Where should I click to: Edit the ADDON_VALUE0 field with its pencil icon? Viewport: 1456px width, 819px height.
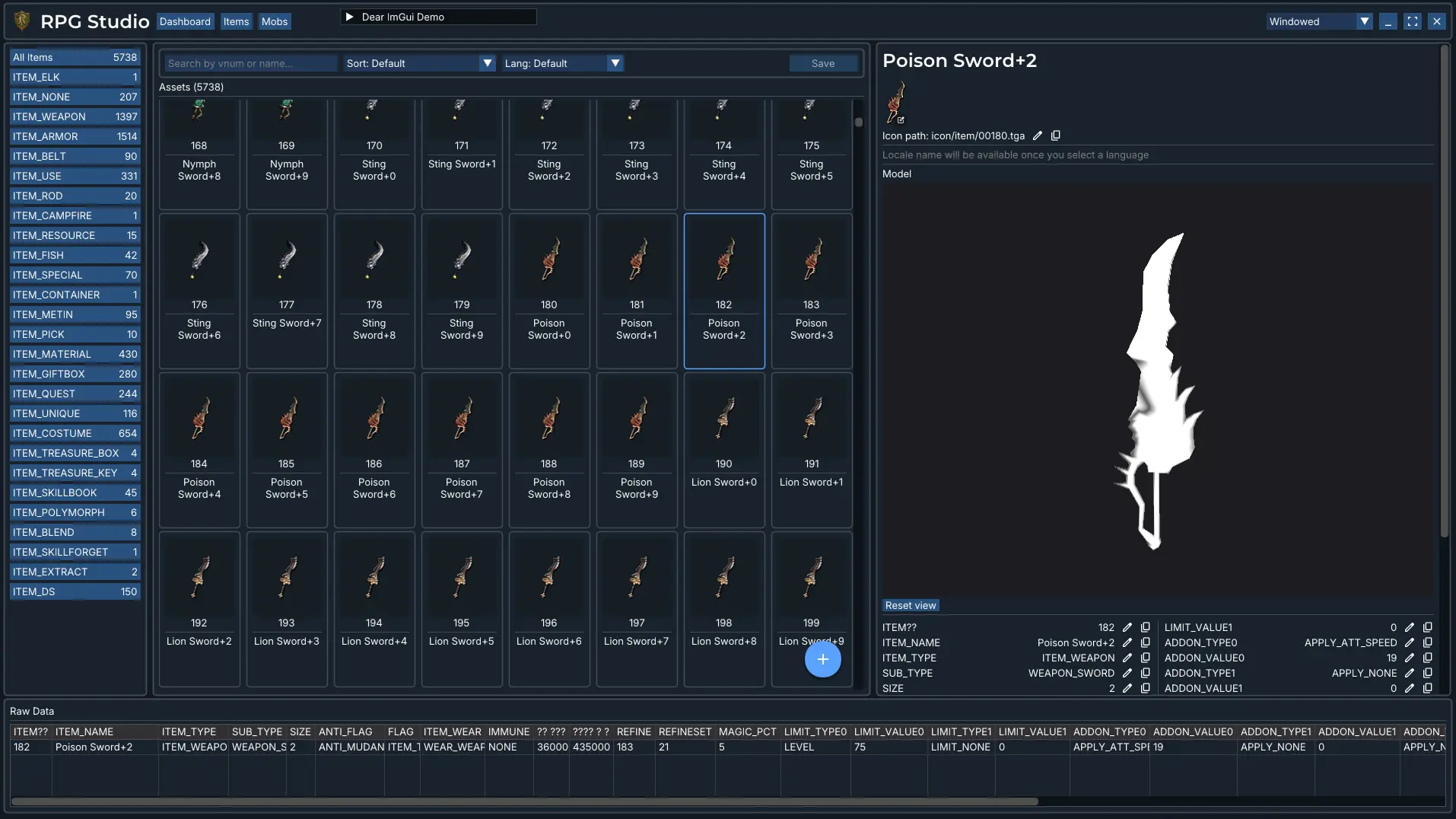pyautogui.click(x=1410, y=658)
